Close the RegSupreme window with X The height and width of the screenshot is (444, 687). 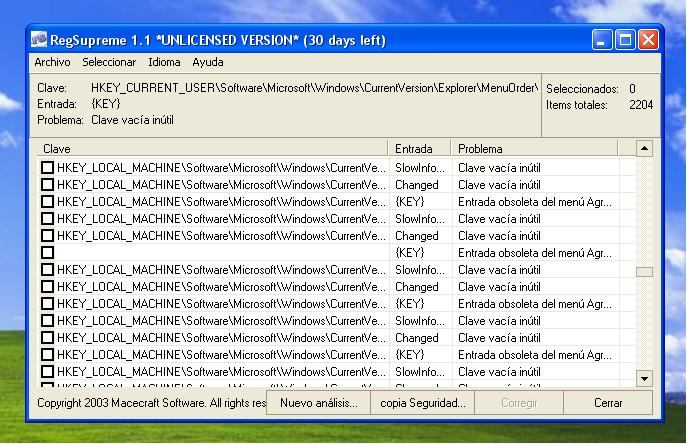(x=648, y=40)
